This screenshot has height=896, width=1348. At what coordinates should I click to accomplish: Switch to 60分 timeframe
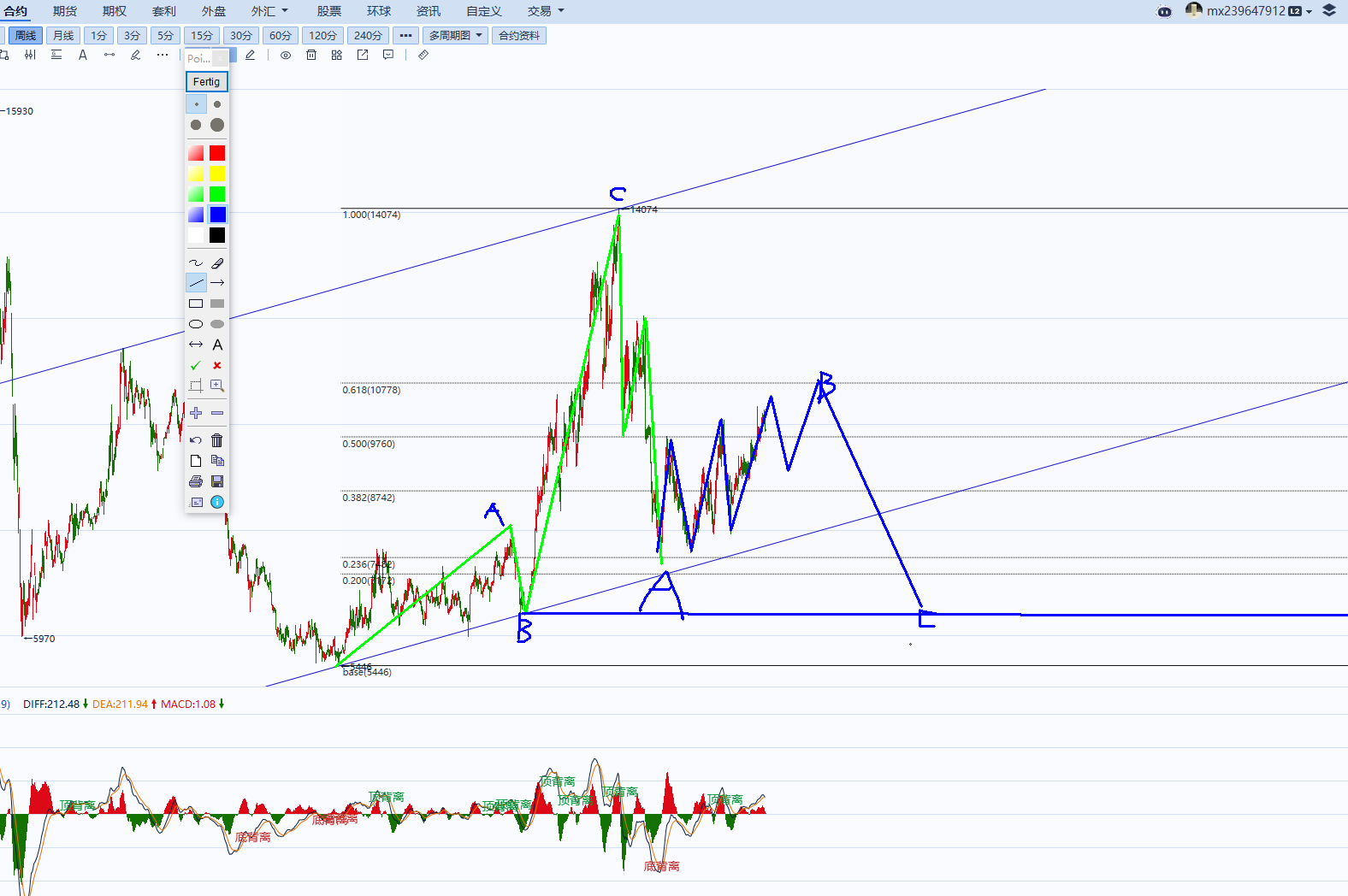(x=281, y=36)
